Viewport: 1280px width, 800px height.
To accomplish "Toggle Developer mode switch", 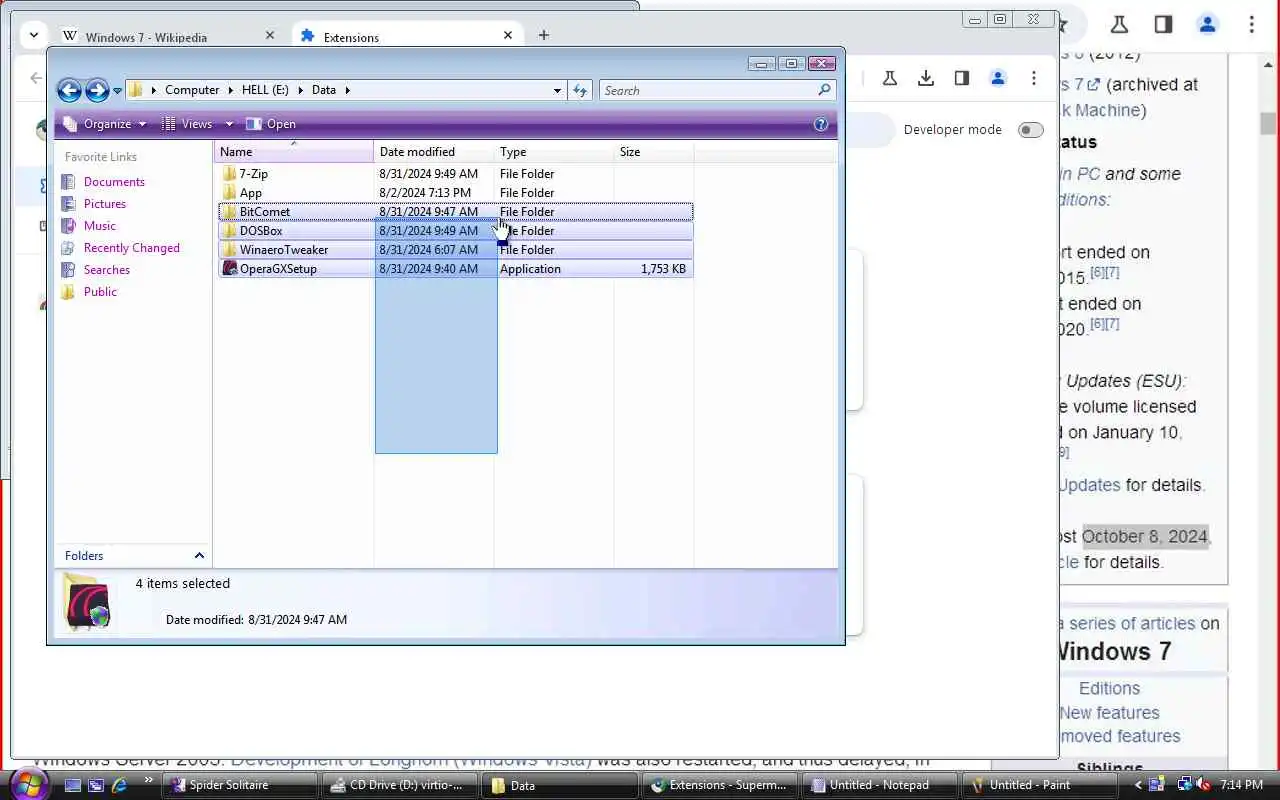I will tap(1030, 130).
